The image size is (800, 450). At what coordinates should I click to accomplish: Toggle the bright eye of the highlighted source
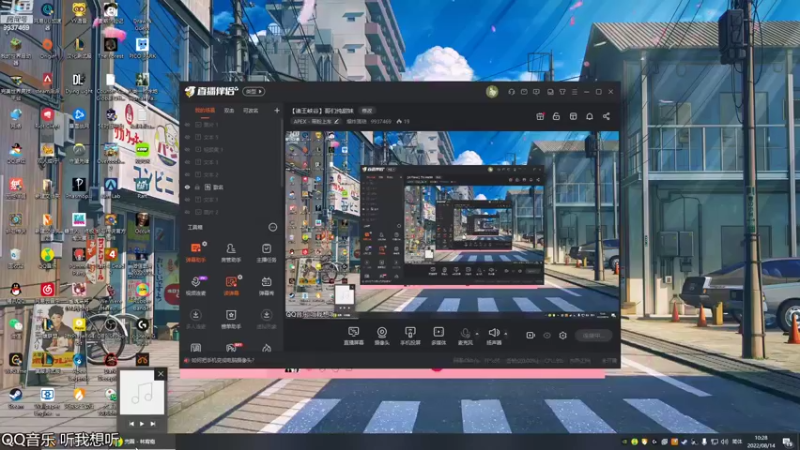pyautogui.click(x=187, y=187)
